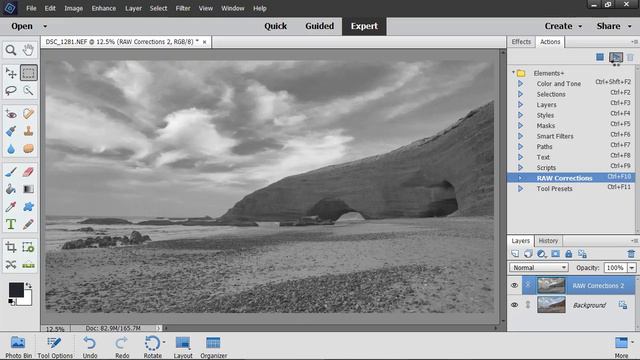Image resolution: width=640 pixels, height=360 pixels.
Task: Select the Sponge tool
Action: tap(28, 149)
